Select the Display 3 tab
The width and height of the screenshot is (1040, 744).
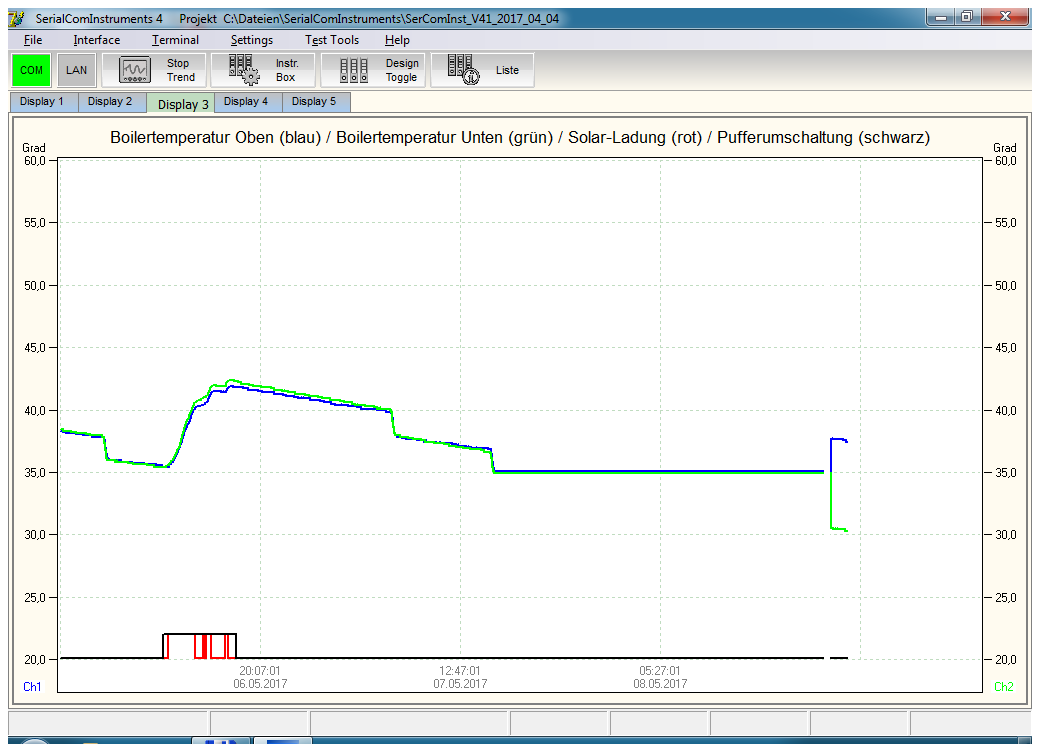182,104
